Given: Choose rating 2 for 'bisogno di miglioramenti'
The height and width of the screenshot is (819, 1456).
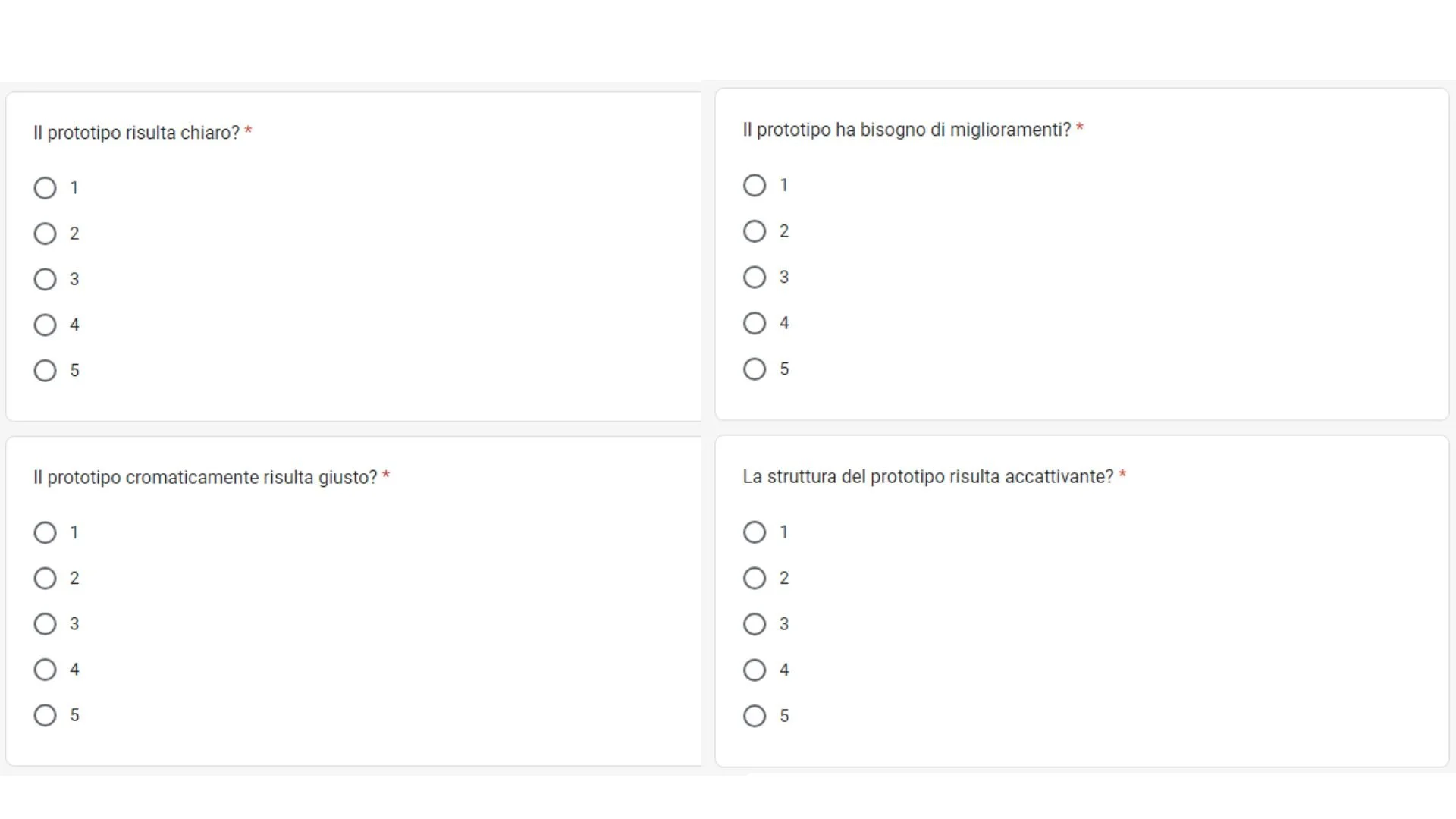Looking at the screenshot, I should (755, 231).
